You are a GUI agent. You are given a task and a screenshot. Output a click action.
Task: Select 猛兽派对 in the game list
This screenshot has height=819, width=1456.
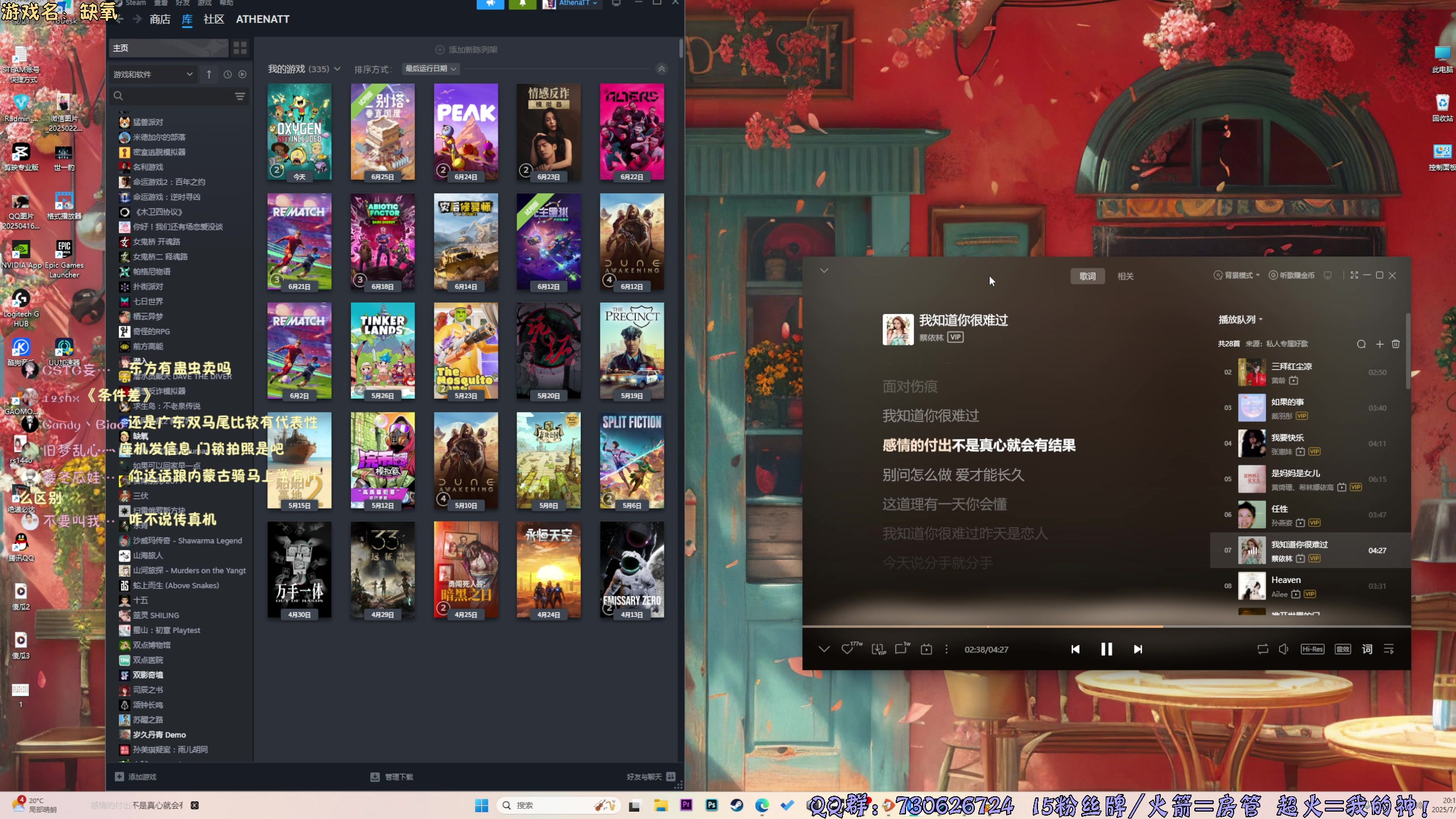point(148,122)
